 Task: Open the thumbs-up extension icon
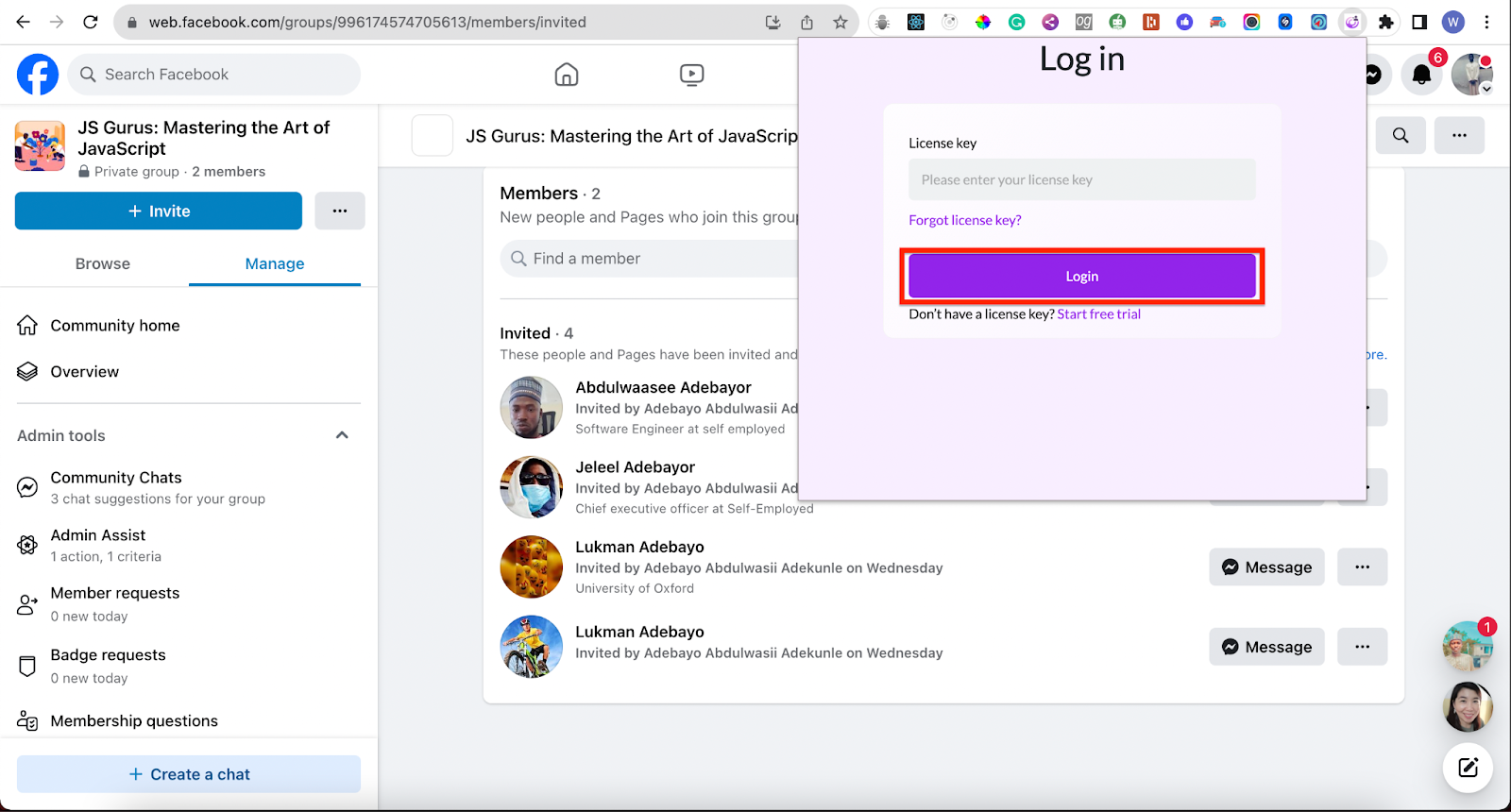coord(1184,22)
